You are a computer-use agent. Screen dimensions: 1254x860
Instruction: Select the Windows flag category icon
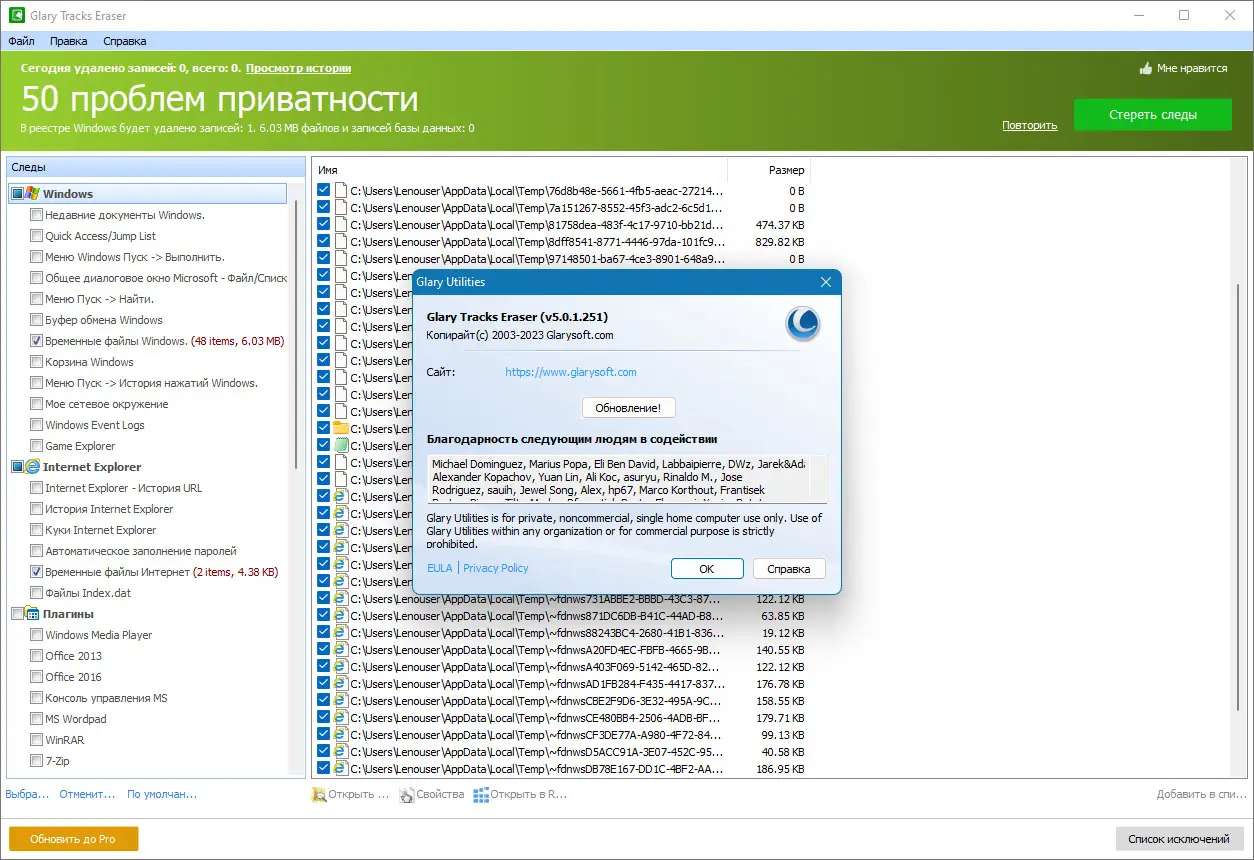coord(33,193)
